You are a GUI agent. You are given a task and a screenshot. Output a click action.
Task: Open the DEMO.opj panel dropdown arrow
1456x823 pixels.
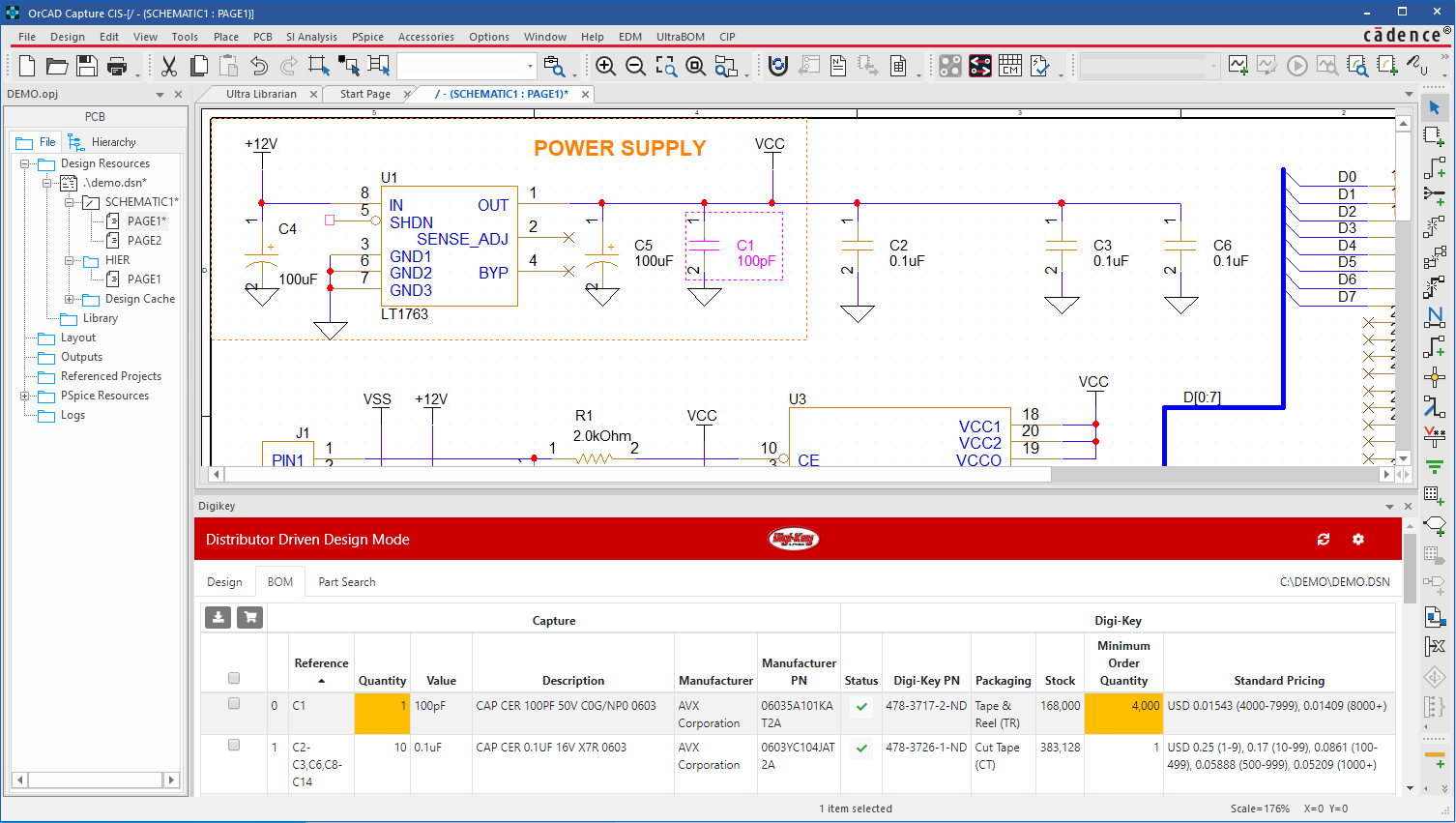click(x=160, y=95)
